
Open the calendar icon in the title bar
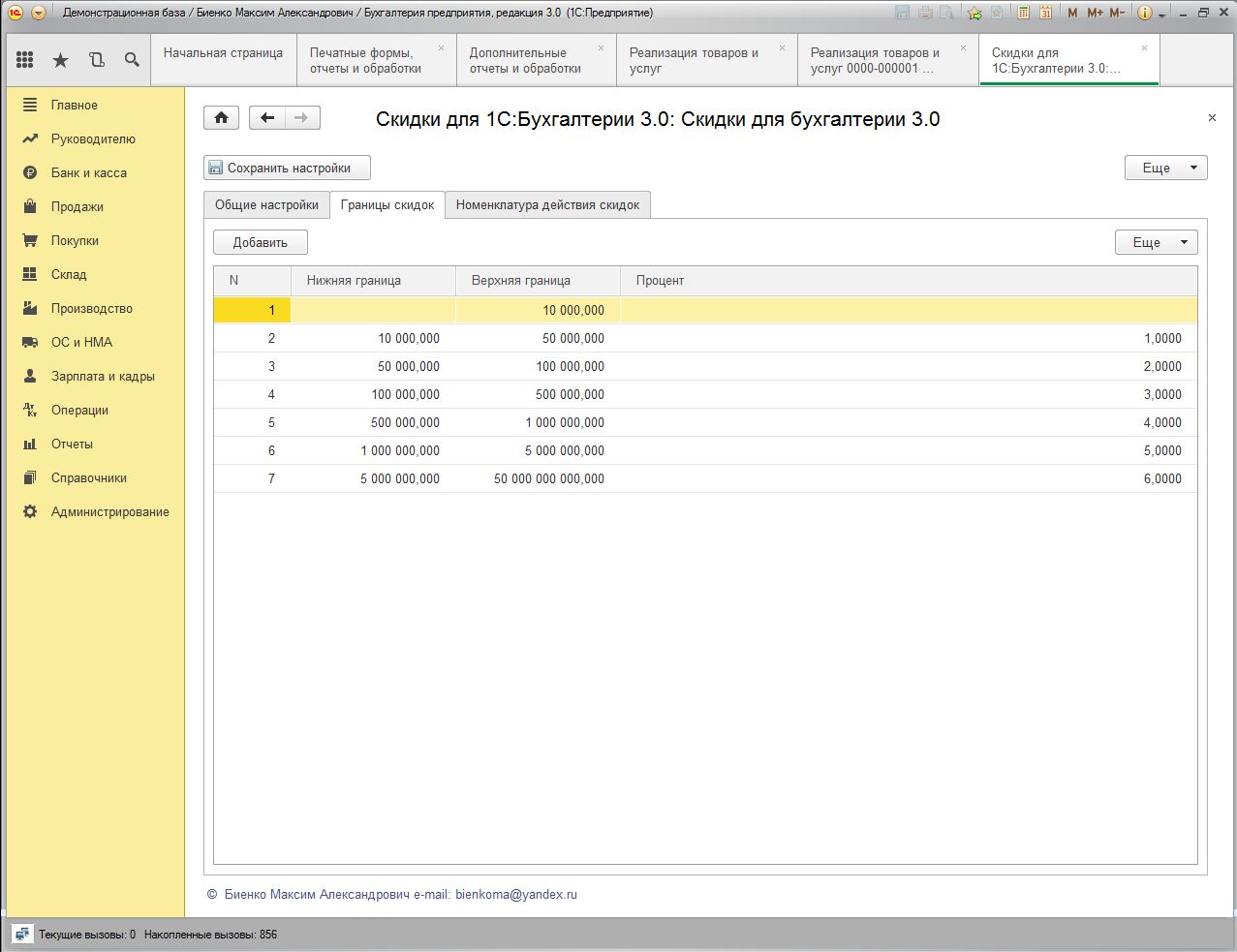[1046, 13]
